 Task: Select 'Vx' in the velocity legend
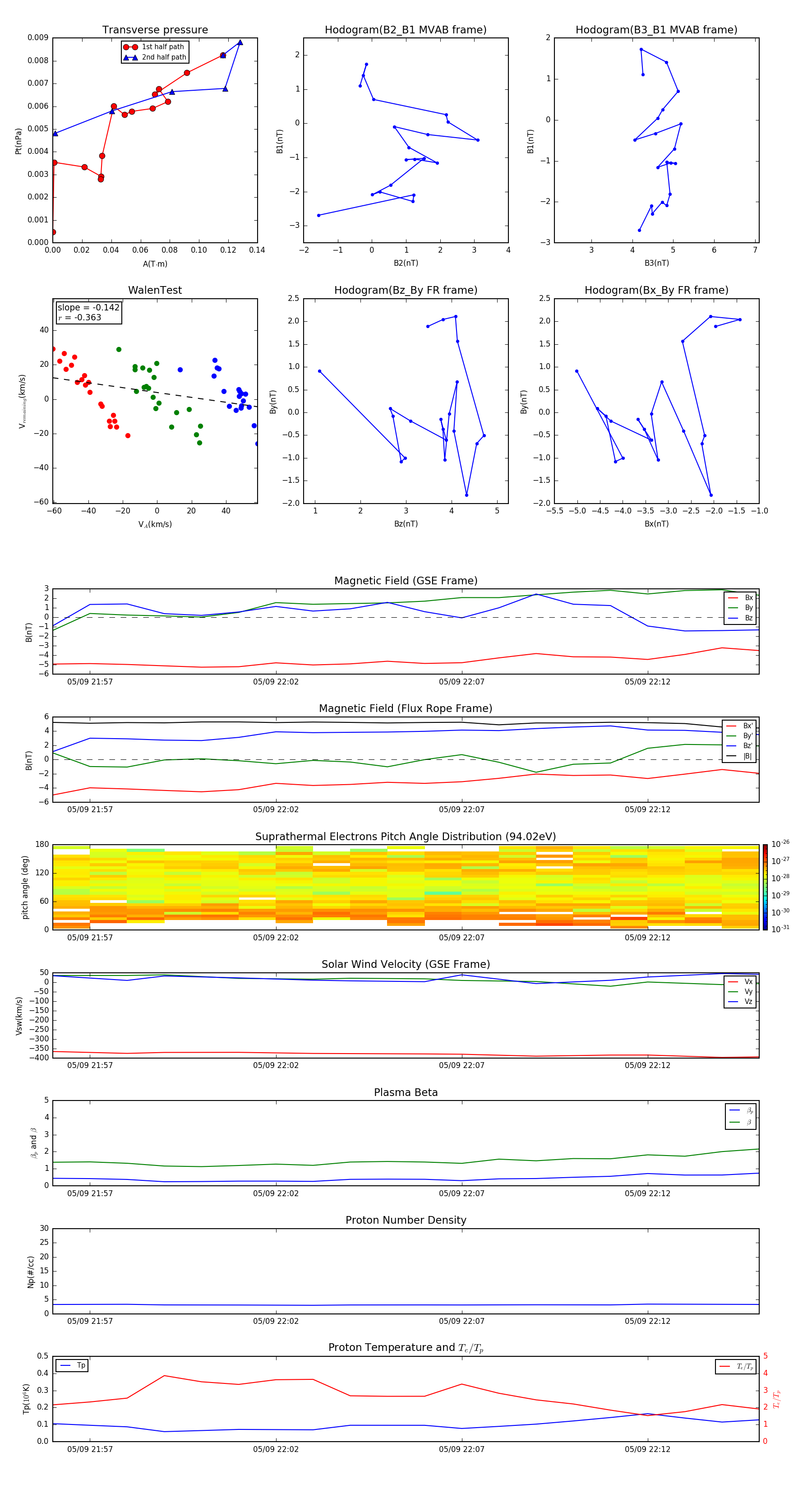tap(740, 981)
